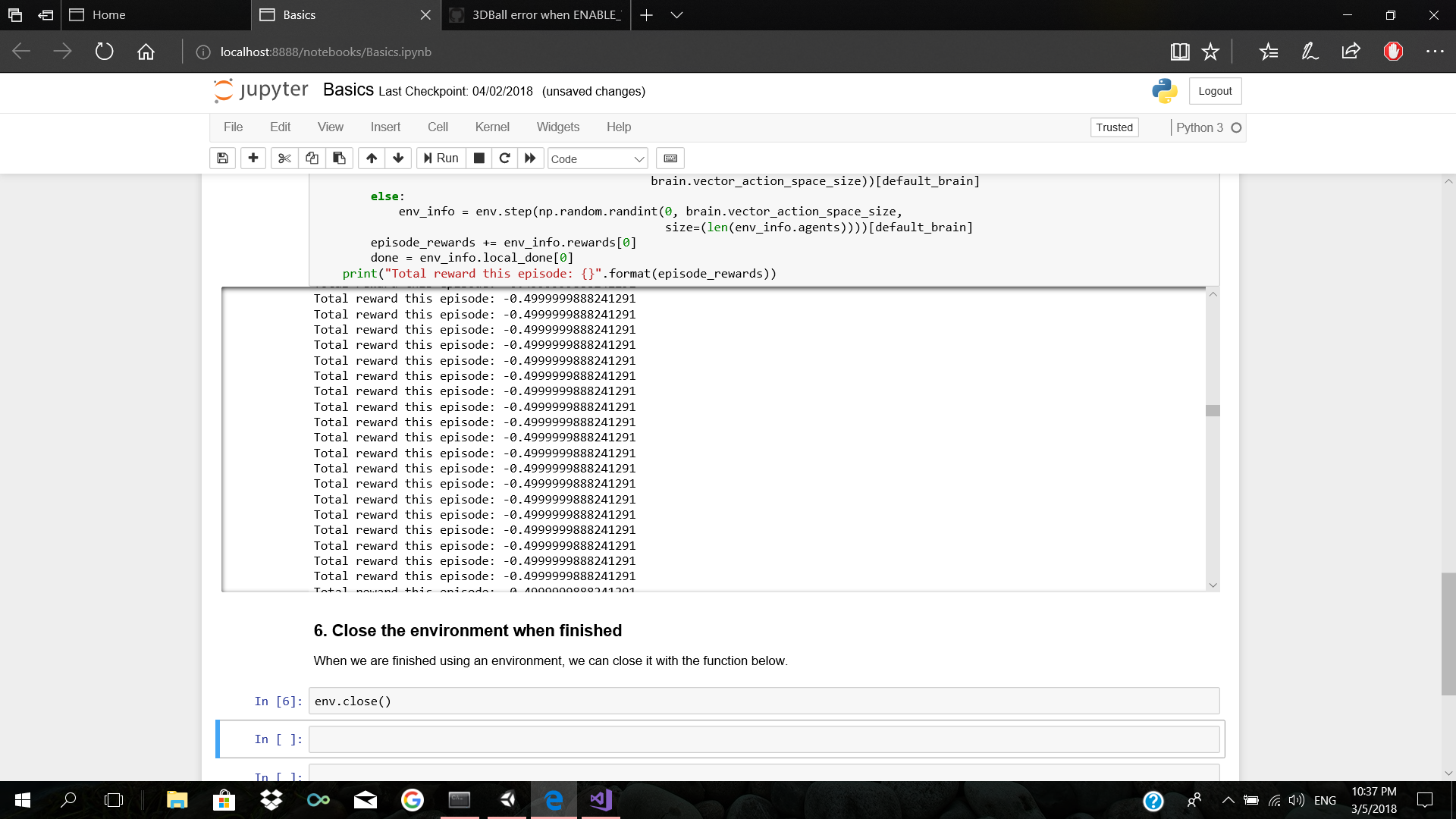1456x819 pixels.
Task: Click the Jupyter logo
Action: click(260, 90)
